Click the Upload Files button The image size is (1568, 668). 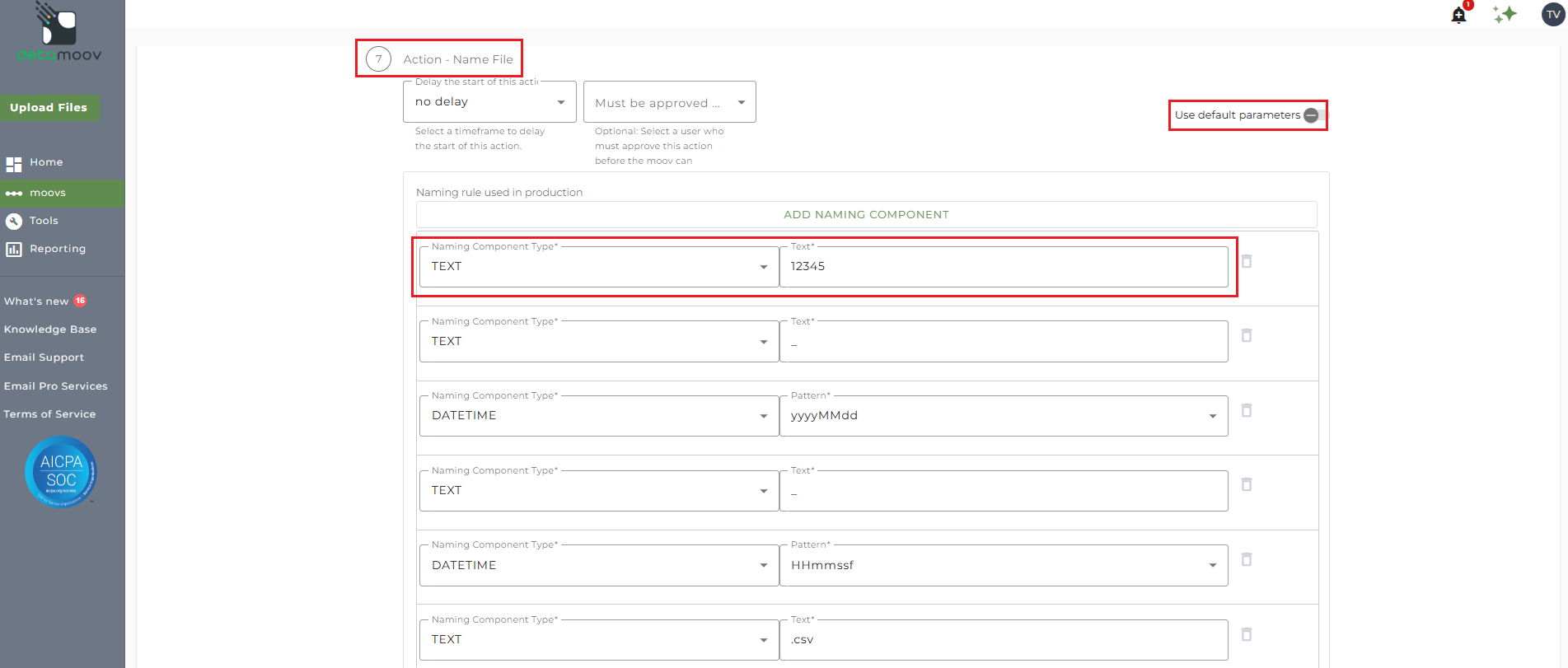point(49,108)
